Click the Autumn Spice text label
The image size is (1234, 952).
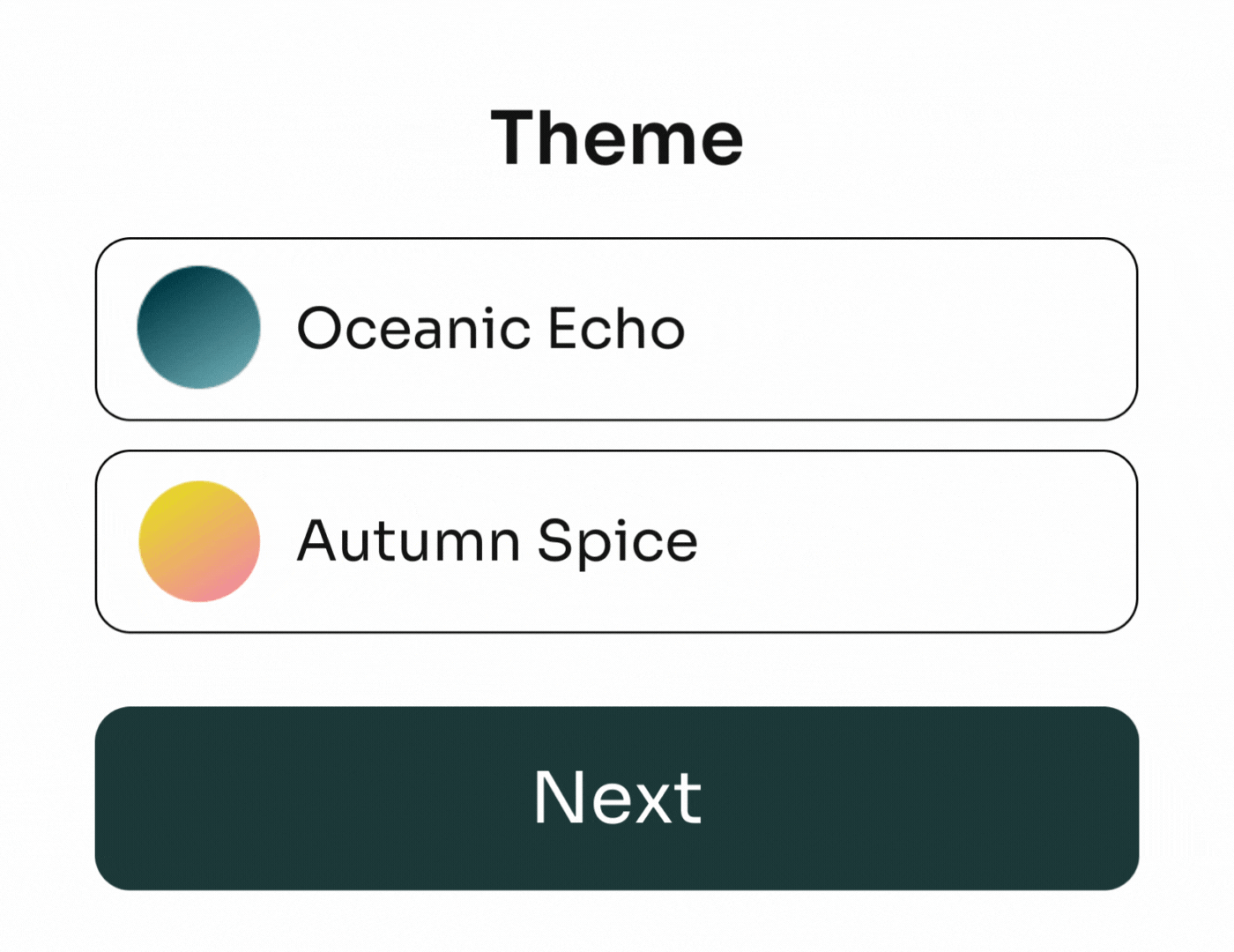(497, 540)
